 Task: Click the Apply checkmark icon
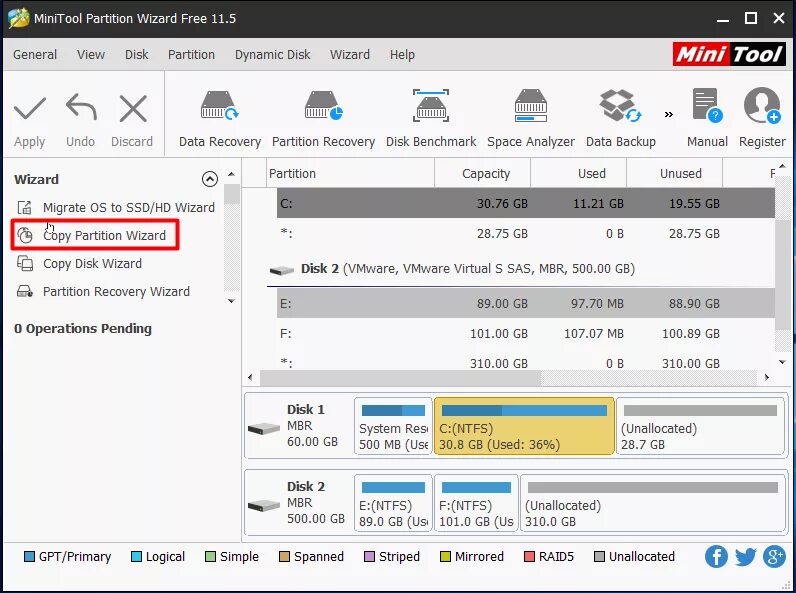(30, 108)
